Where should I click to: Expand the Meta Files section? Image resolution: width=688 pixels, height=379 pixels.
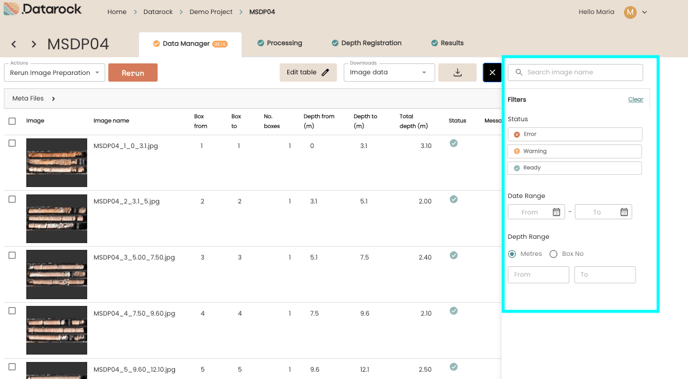tap(34, 99)
